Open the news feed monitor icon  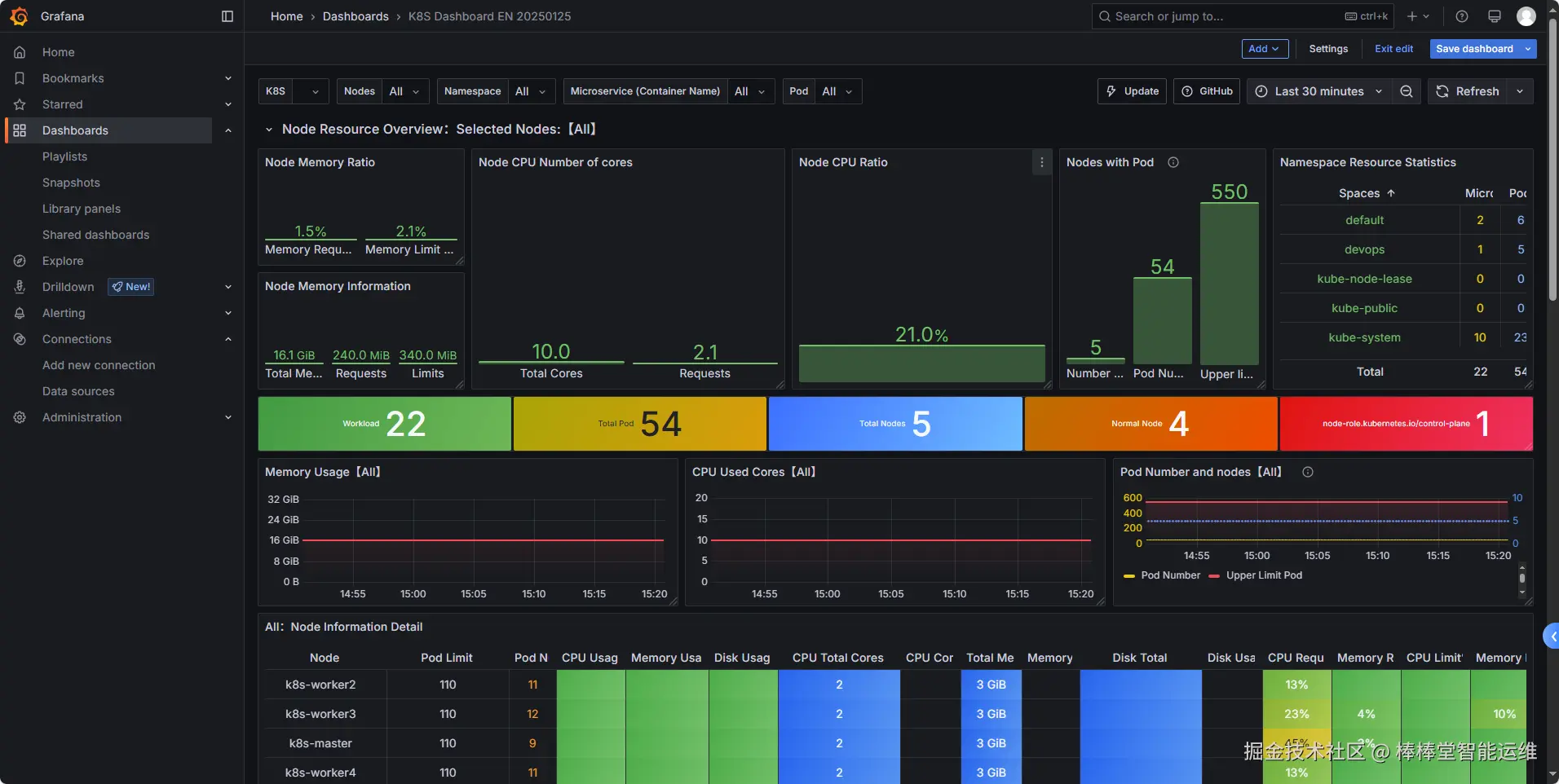pyautogui.click(x=1495, y=16)
